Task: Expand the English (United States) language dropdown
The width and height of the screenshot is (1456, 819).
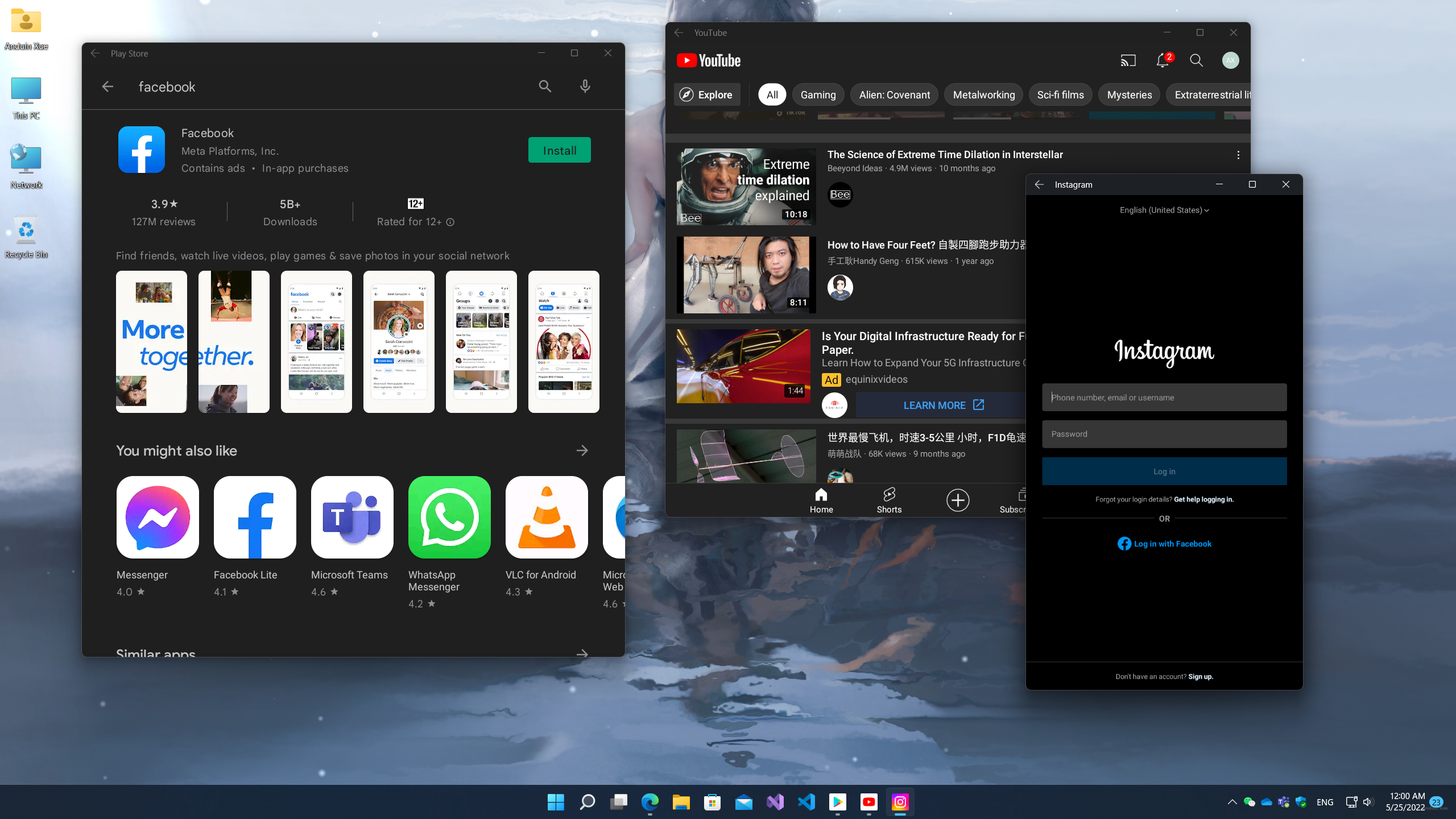Action: click(1164, 210)
